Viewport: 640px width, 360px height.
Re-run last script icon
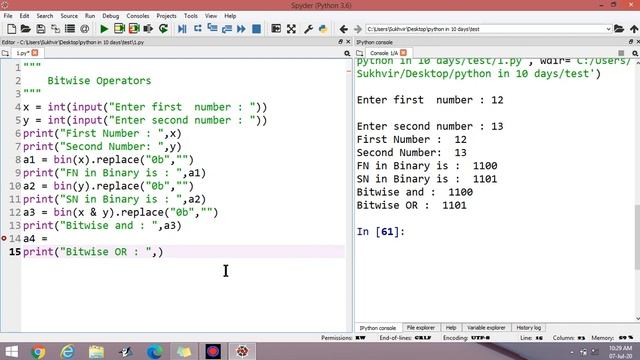click(x=163, y=29)
